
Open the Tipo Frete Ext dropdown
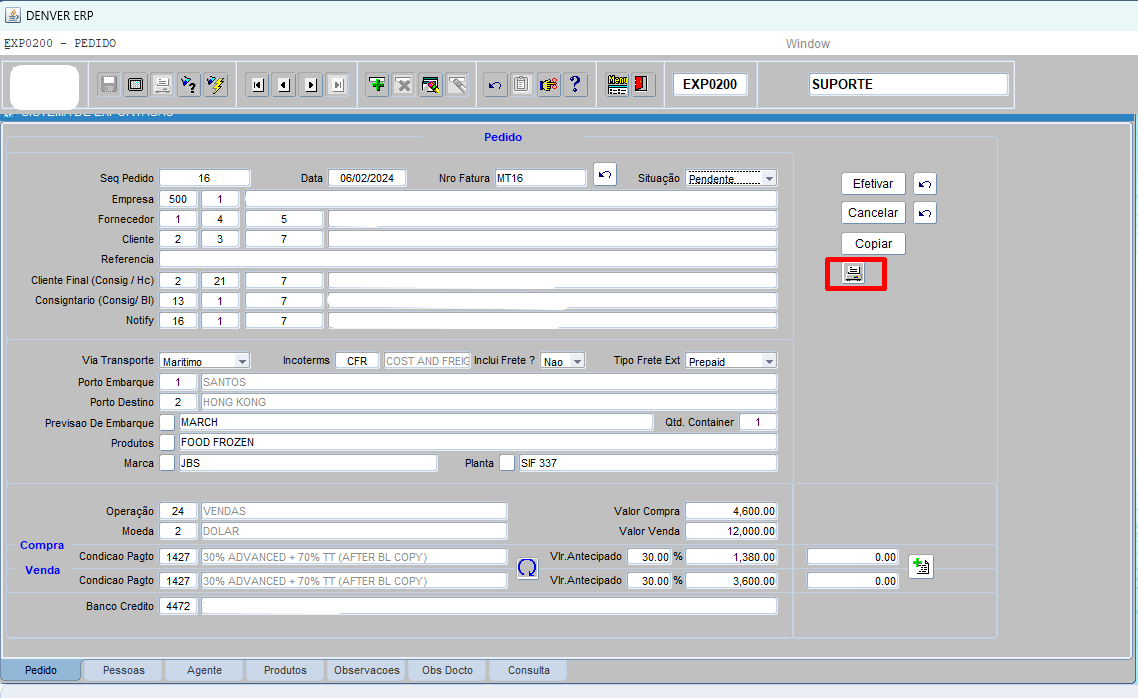click(x=731, y=361)
